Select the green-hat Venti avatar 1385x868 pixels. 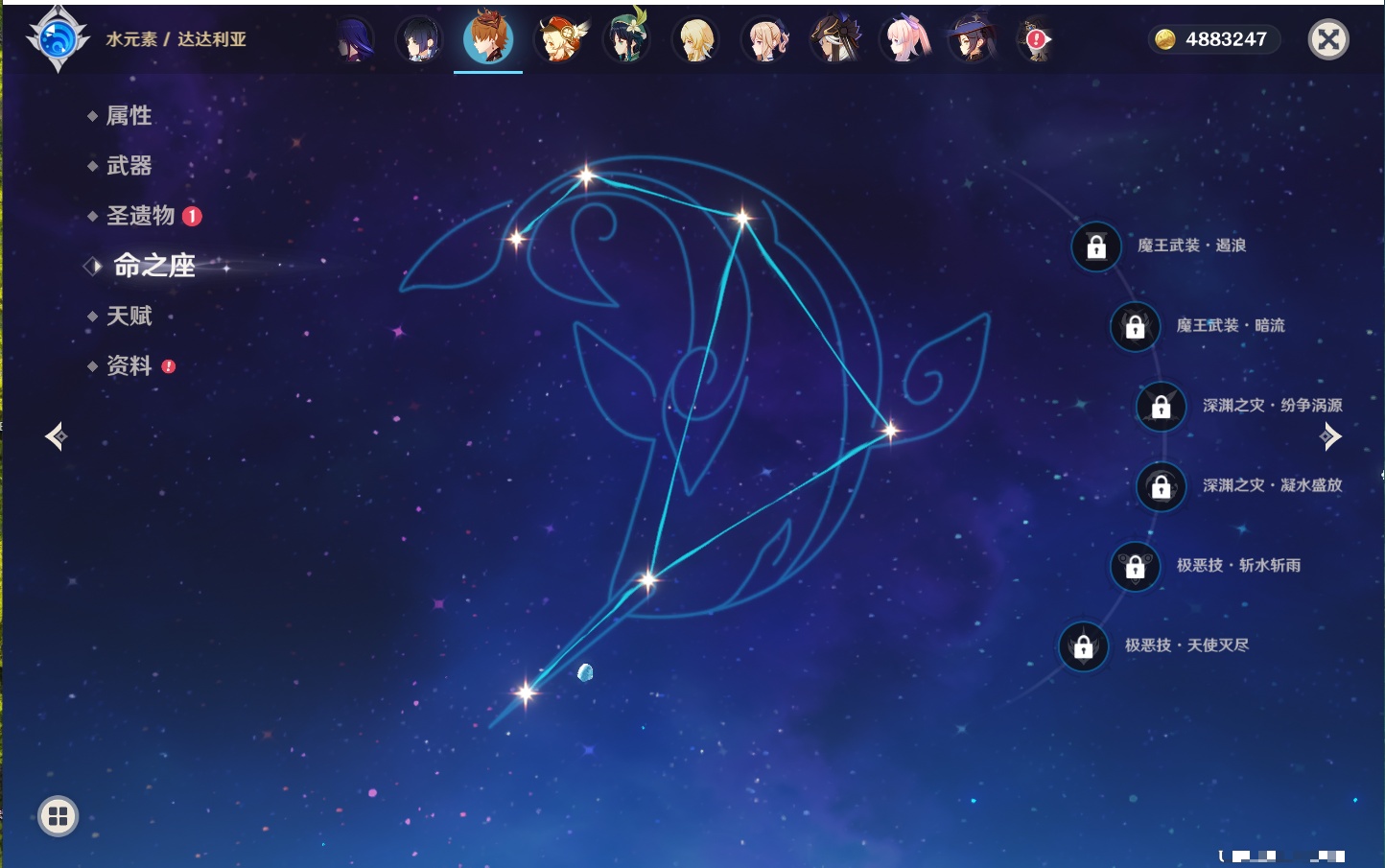[626, 39]
